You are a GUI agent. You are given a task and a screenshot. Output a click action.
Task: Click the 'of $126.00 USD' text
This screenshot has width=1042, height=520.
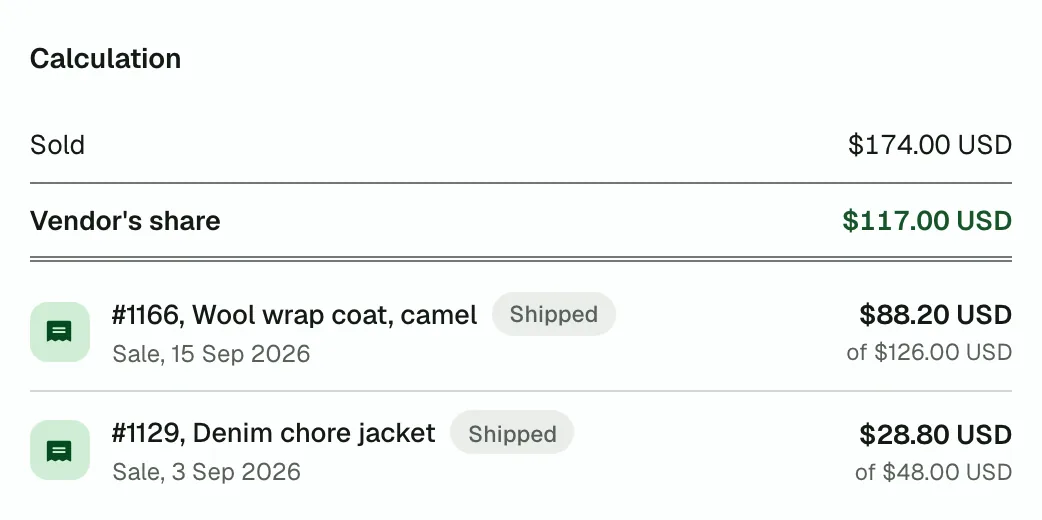point(929,352)
